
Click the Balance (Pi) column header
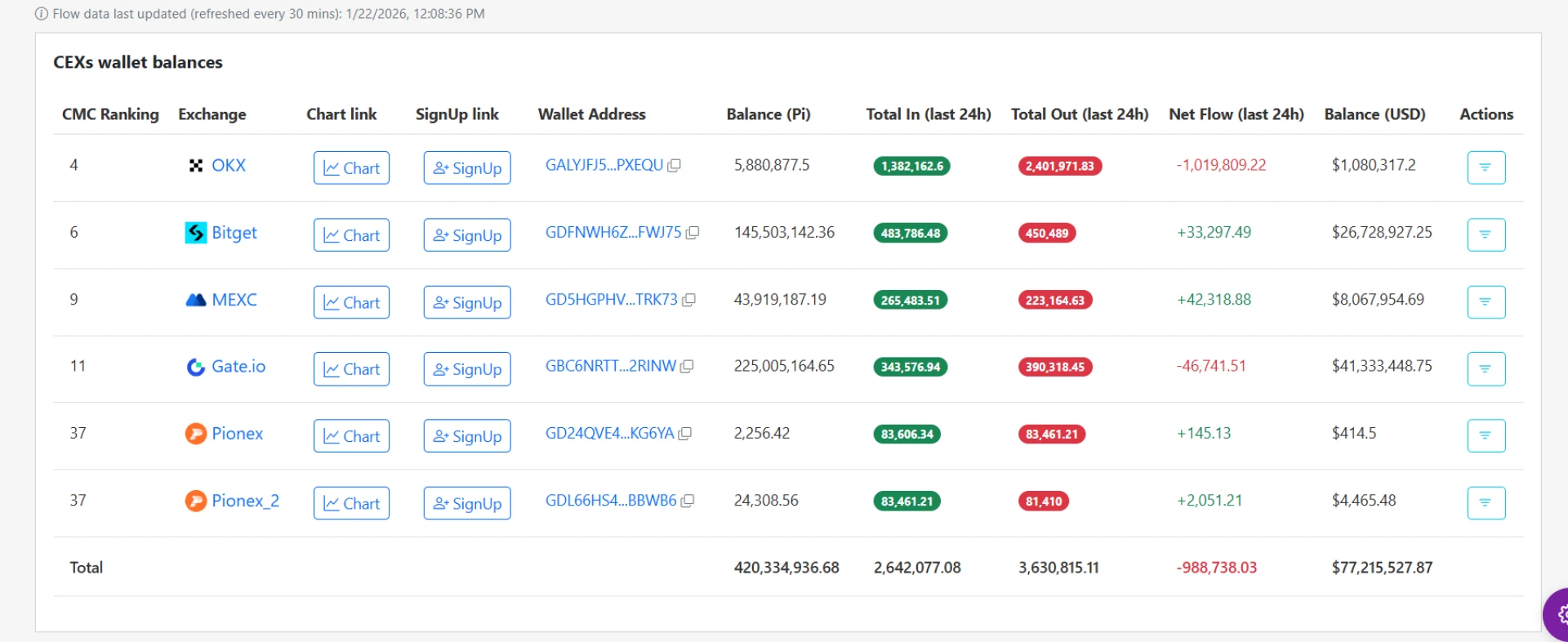click(768, 114)
